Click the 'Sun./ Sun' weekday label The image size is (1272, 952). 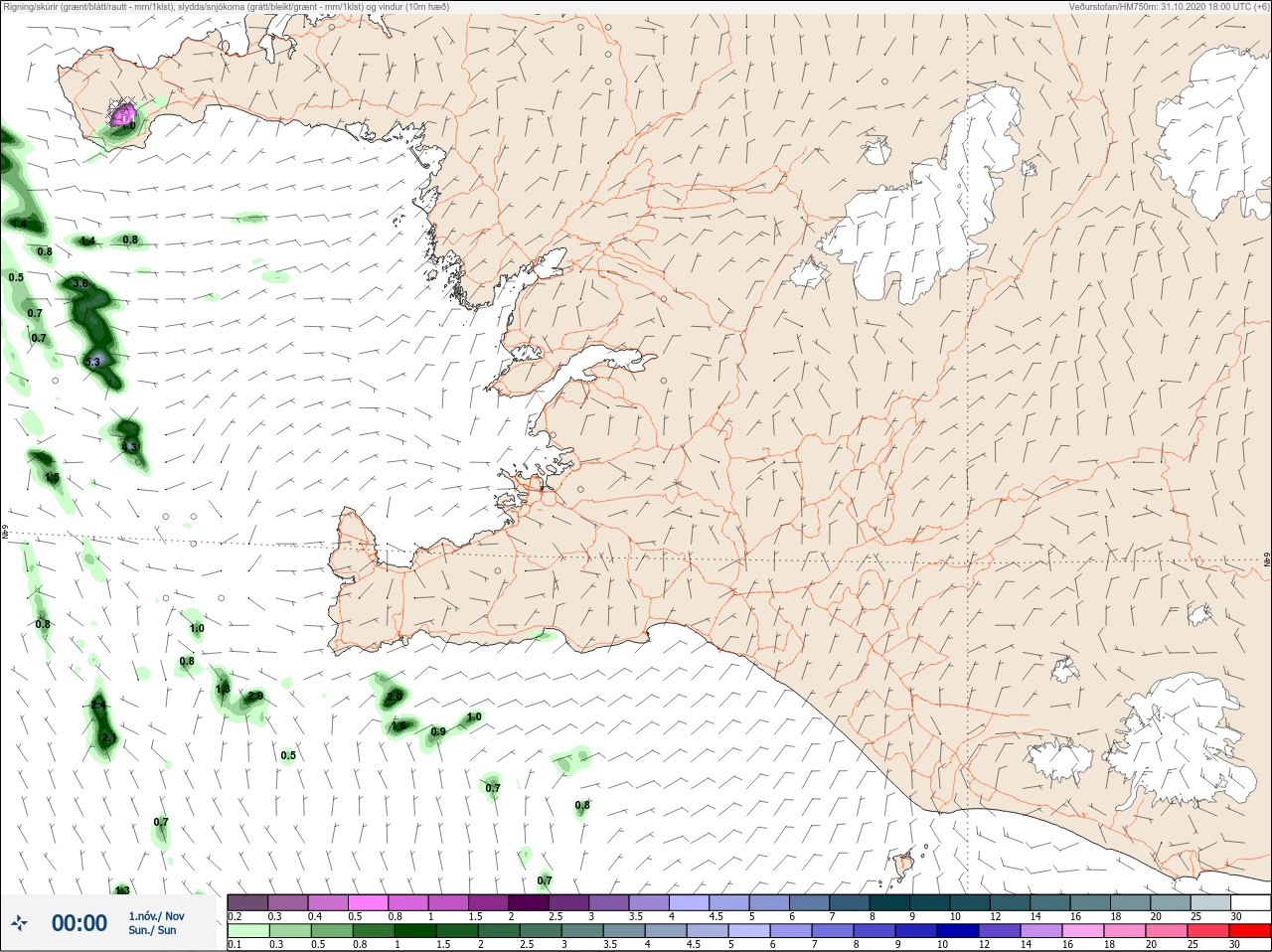click(x=152, y=931)
